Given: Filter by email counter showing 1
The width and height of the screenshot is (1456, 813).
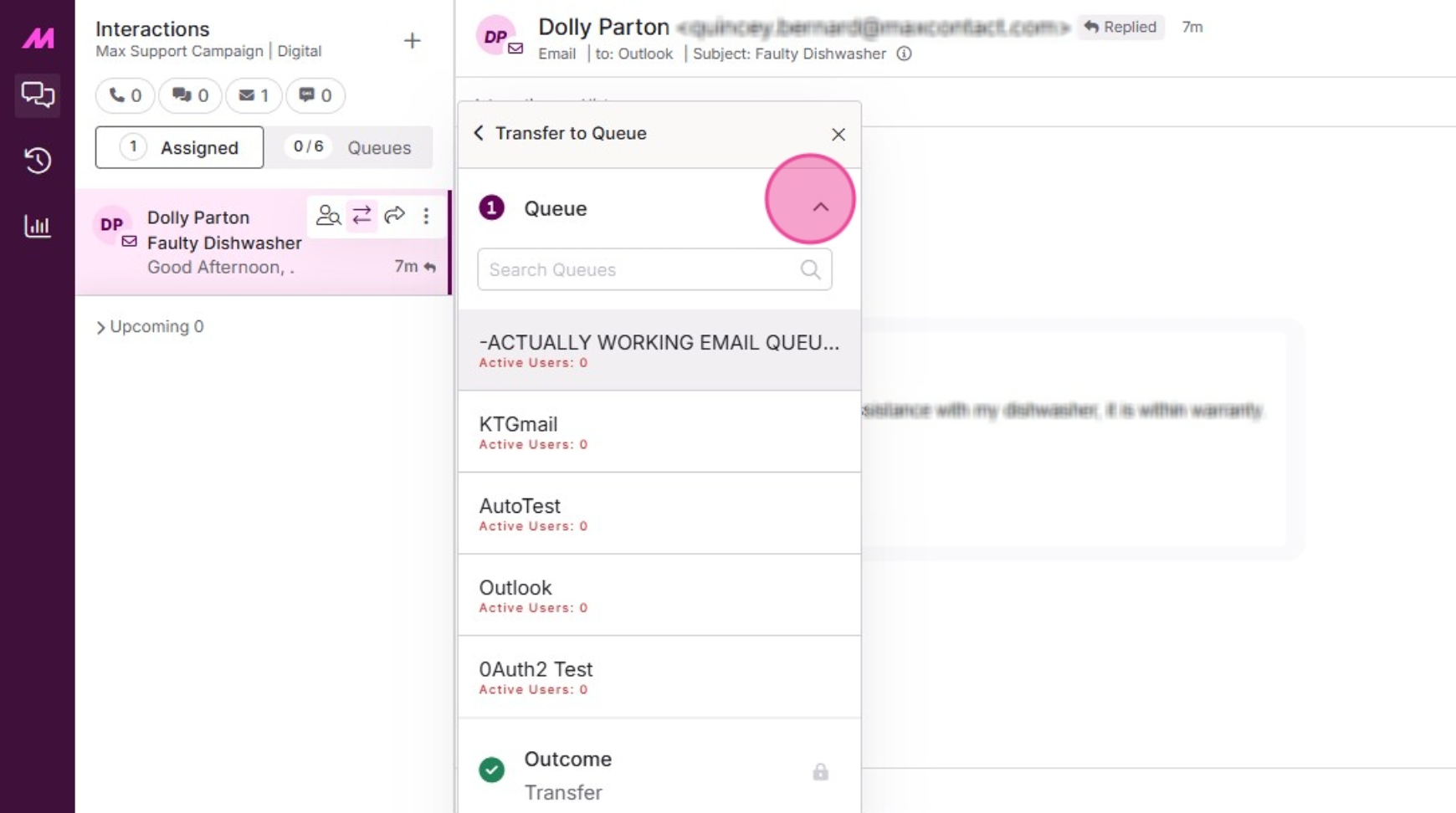Looking at the screenshot, I should [254, 95].
